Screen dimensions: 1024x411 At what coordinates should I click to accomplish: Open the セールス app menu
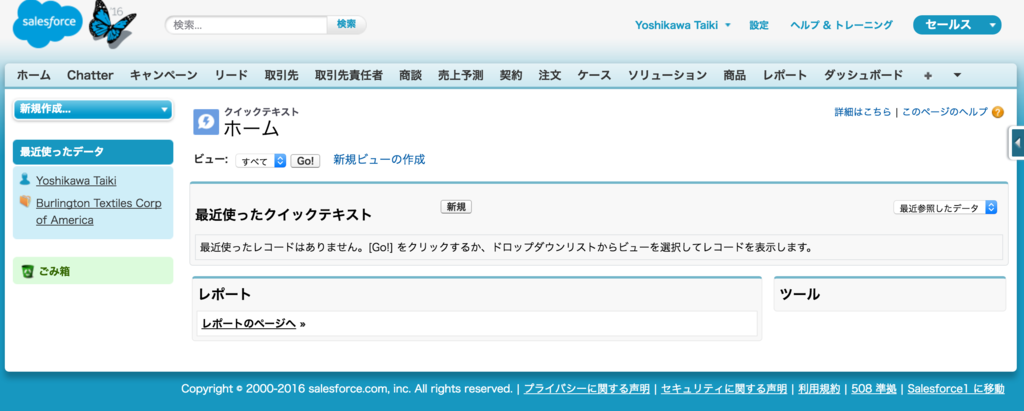click(957, 25)
